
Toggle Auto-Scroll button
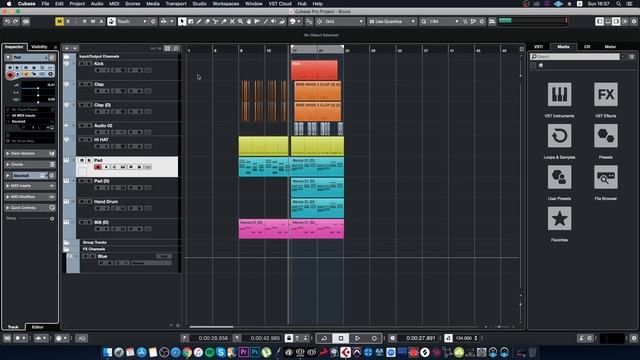tap(164, 21)
